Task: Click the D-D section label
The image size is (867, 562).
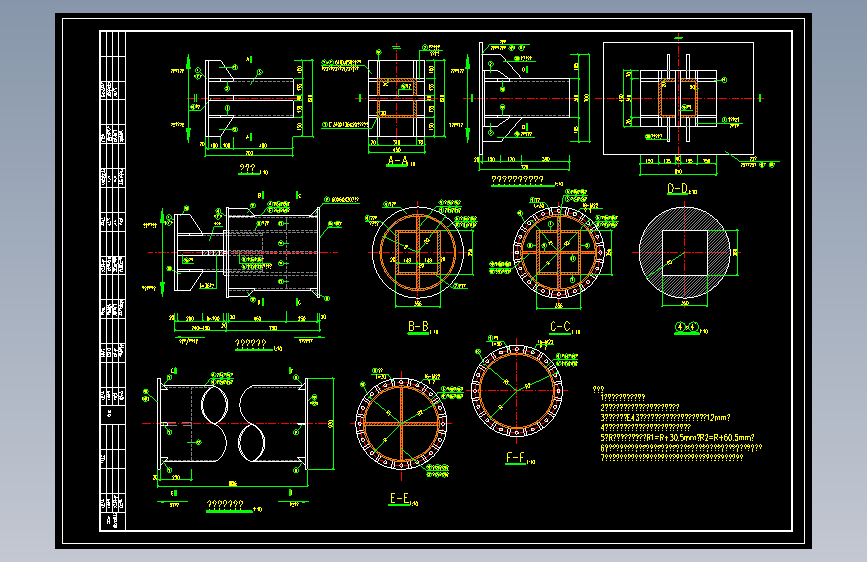Action: 678,189
